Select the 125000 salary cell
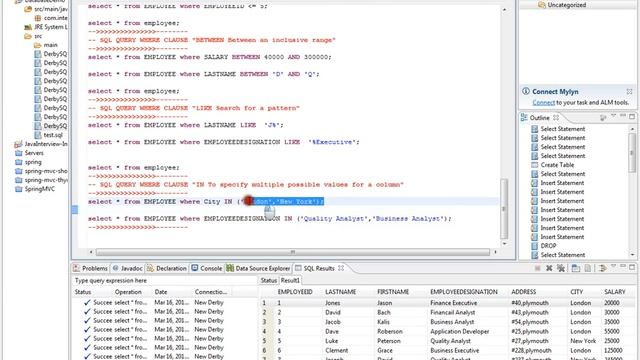 pos(613,350)
